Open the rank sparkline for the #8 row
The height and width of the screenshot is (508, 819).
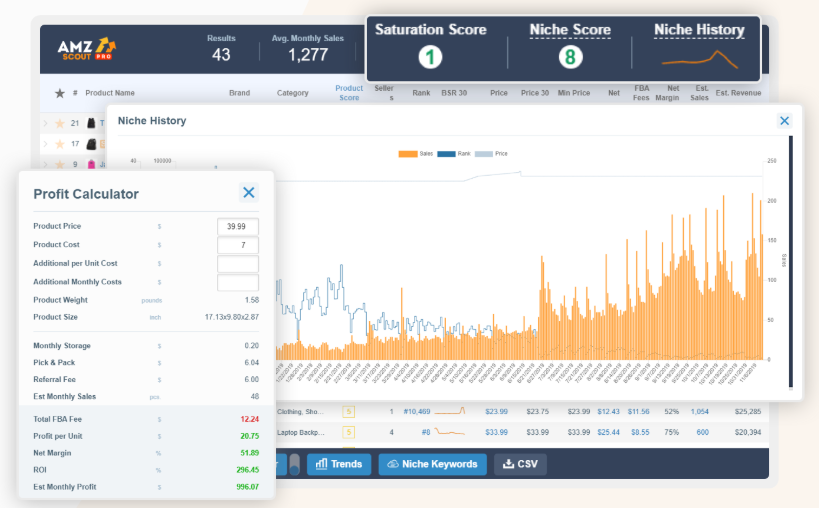pyautogui.click(x=450, y=432)
